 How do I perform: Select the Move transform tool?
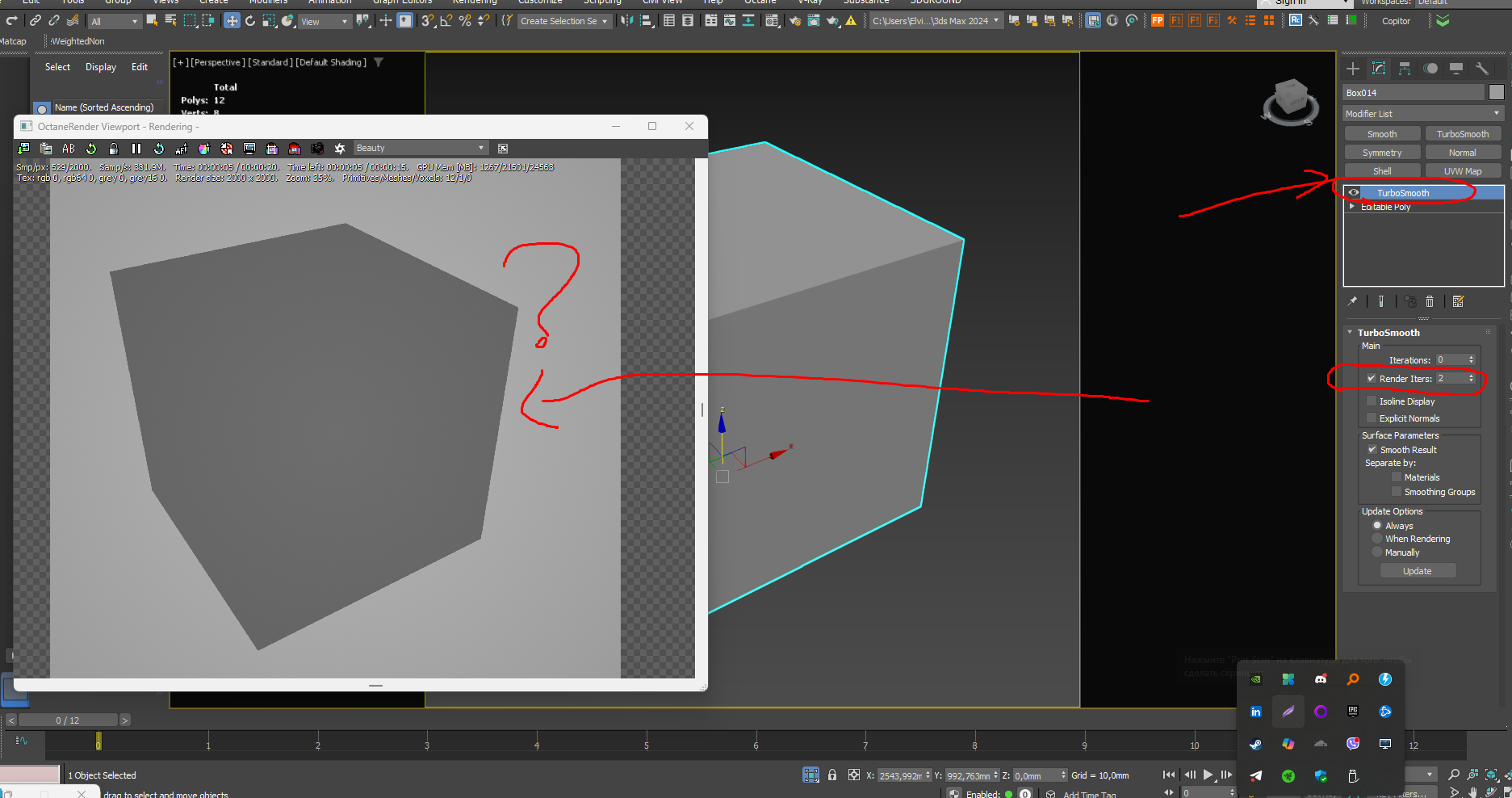232,21
